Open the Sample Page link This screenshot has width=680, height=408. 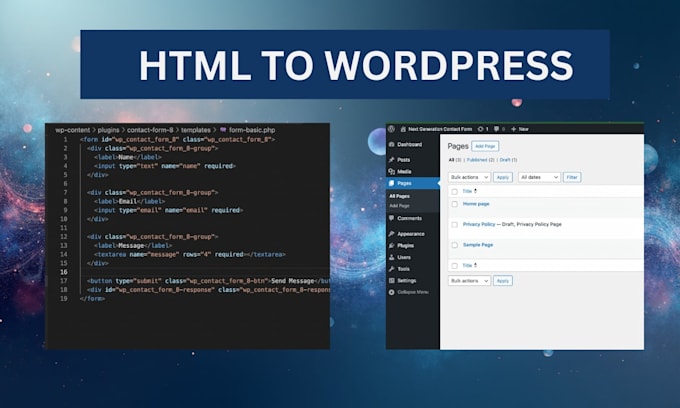click(x=478, y=245)
